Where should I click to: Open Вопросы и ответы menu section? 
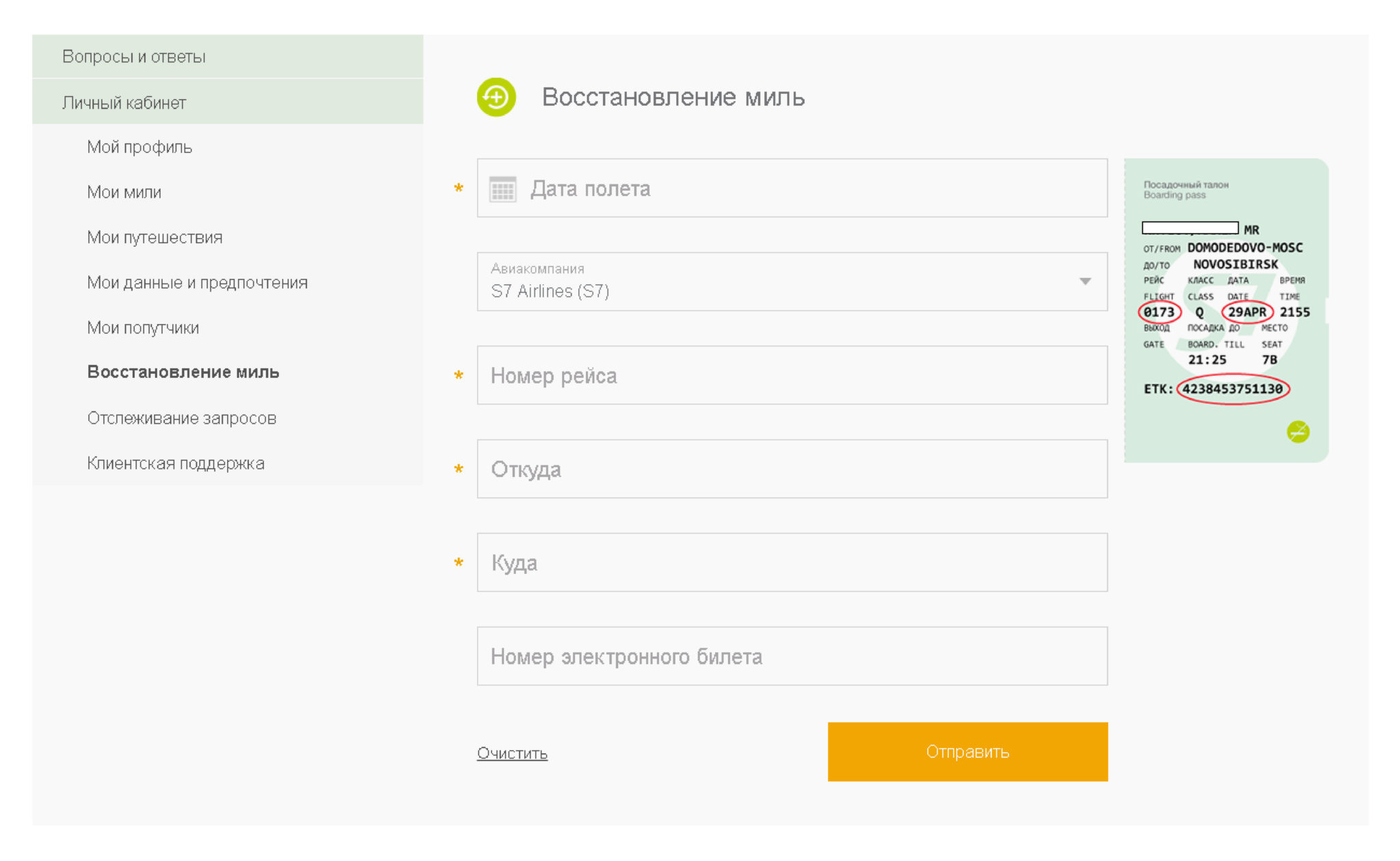click(228, 56)
